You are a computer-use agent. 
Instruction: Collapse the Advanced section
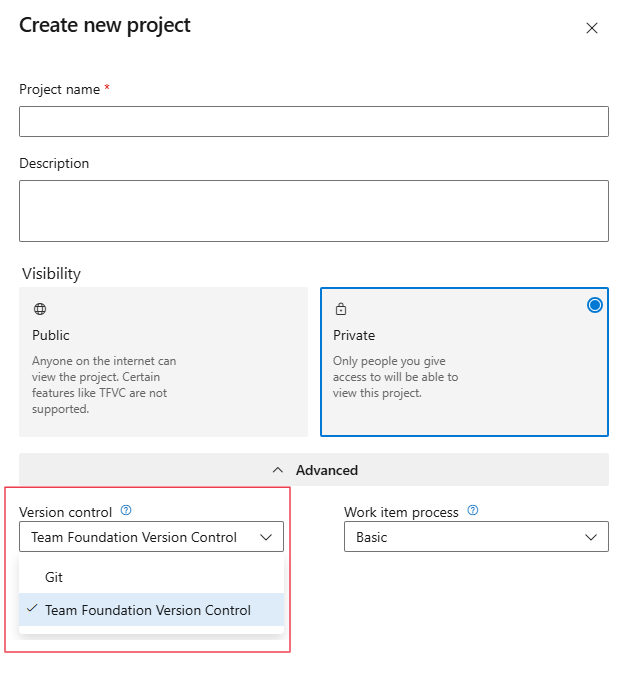(x=314, y=470)
